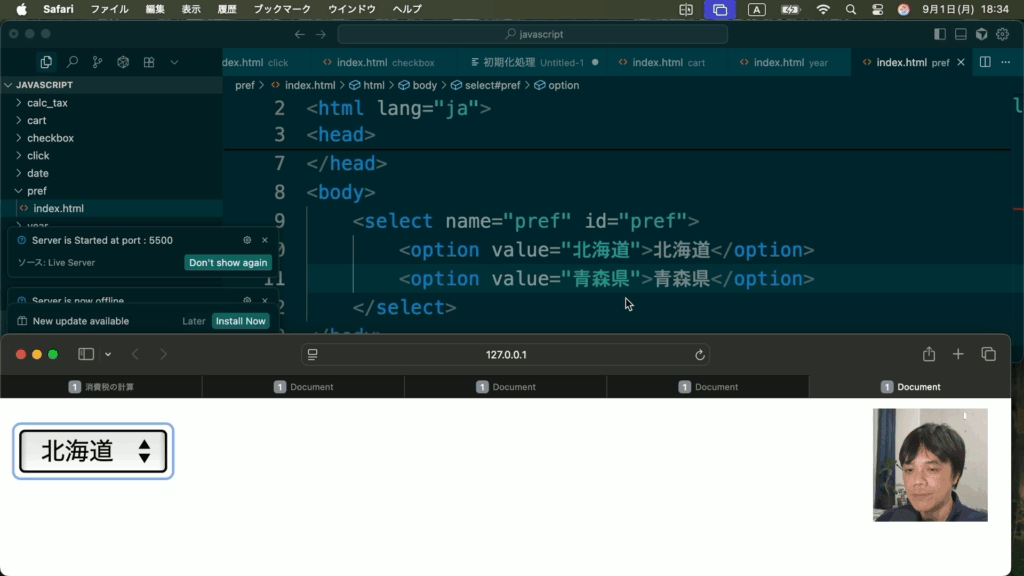Toggle the Safari sidebar button
The width and height of the screenshot is (1024, 576).
click(x=86, y=354)
